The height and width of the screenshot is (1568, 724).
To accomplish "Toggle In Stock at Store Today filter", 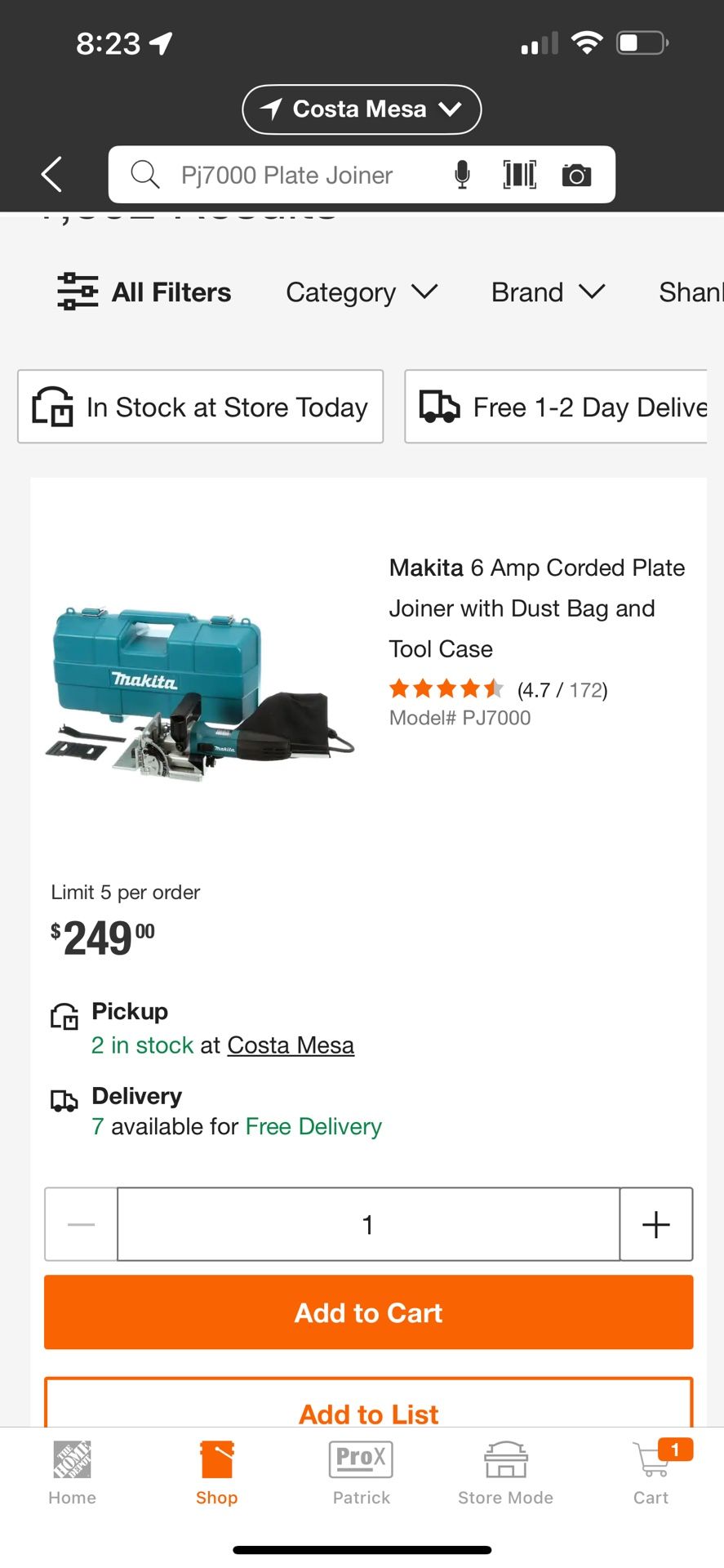I will pyautogui.click(x=201, y=407).
